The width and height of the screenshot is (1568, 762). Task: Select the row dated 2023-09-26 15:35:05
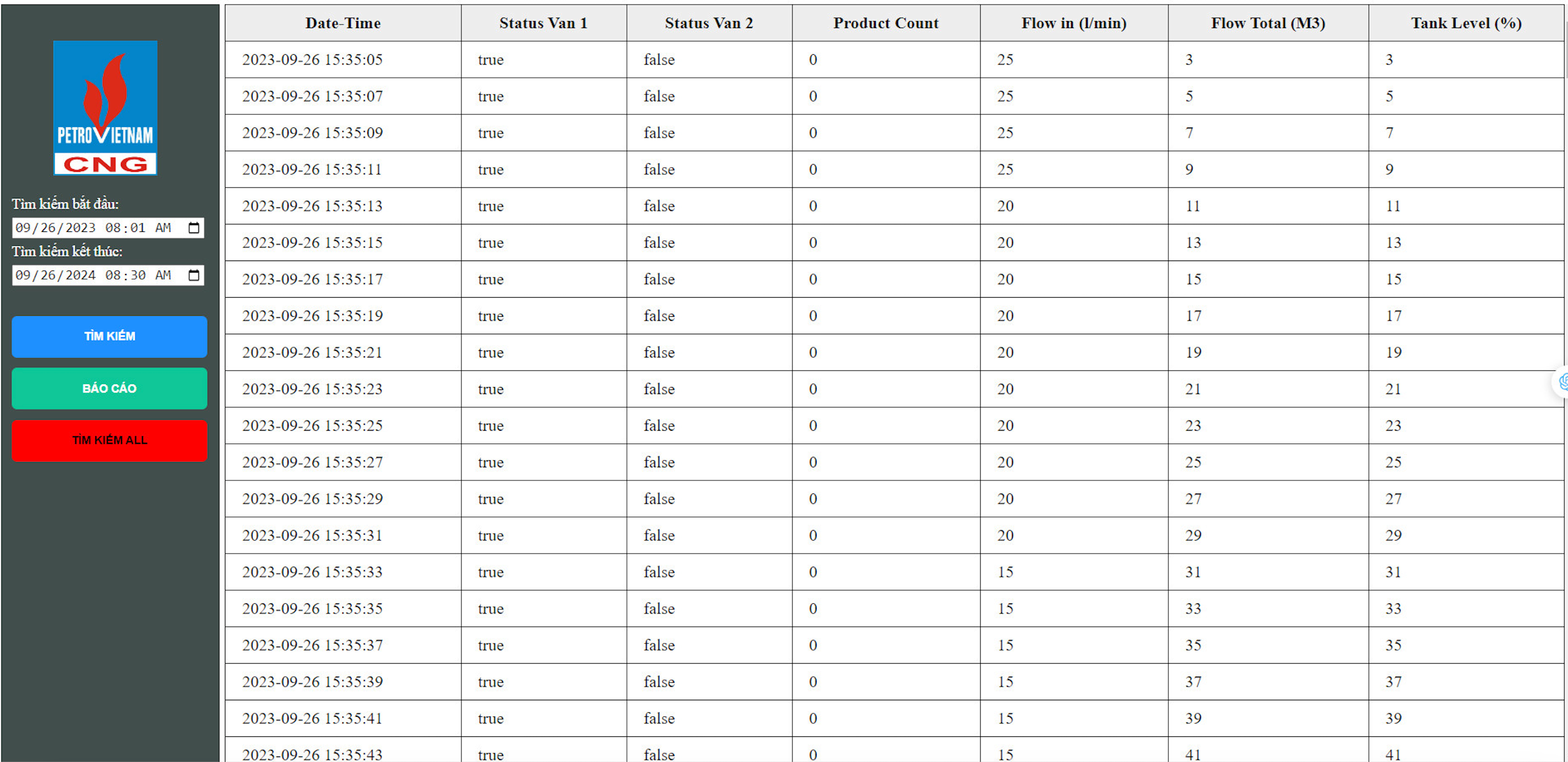pyautogui.click(x=894, y=60)
